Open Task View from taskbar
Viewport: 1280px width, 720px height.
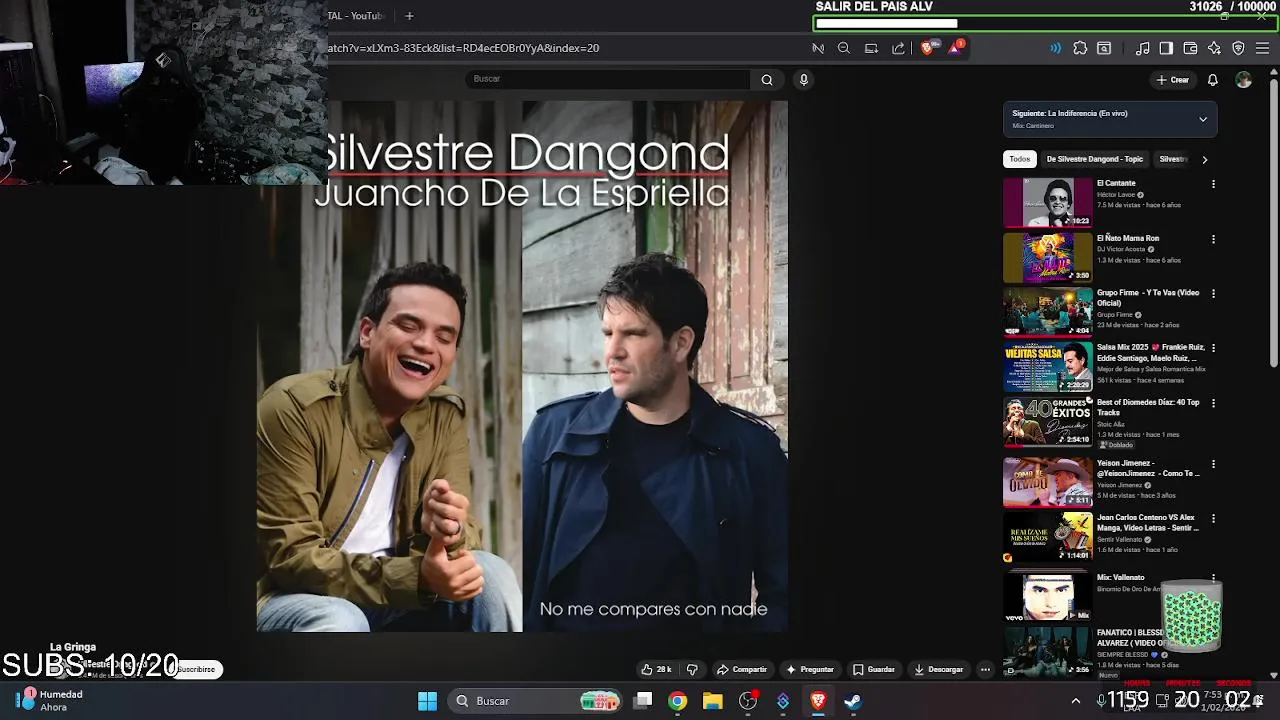click(643, 701)
